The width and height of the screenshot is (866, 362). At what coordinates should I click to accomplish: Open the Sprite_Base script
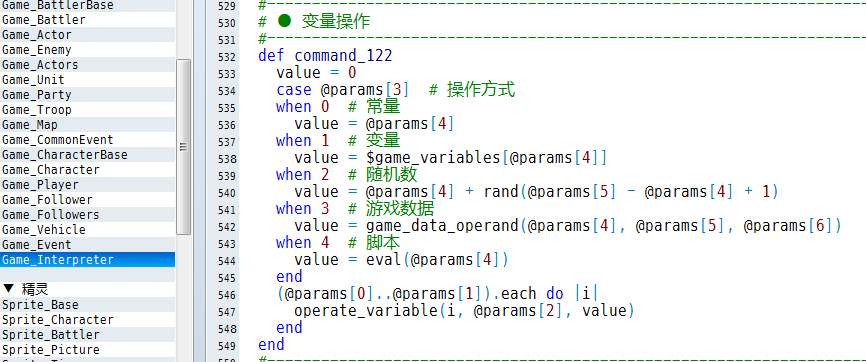pos(87,305)
